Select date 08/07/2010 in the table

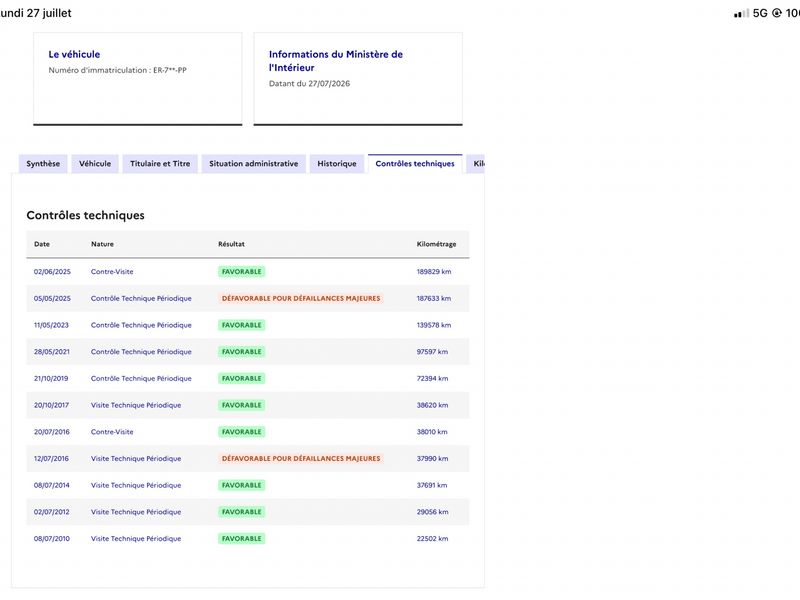point(52,539)
